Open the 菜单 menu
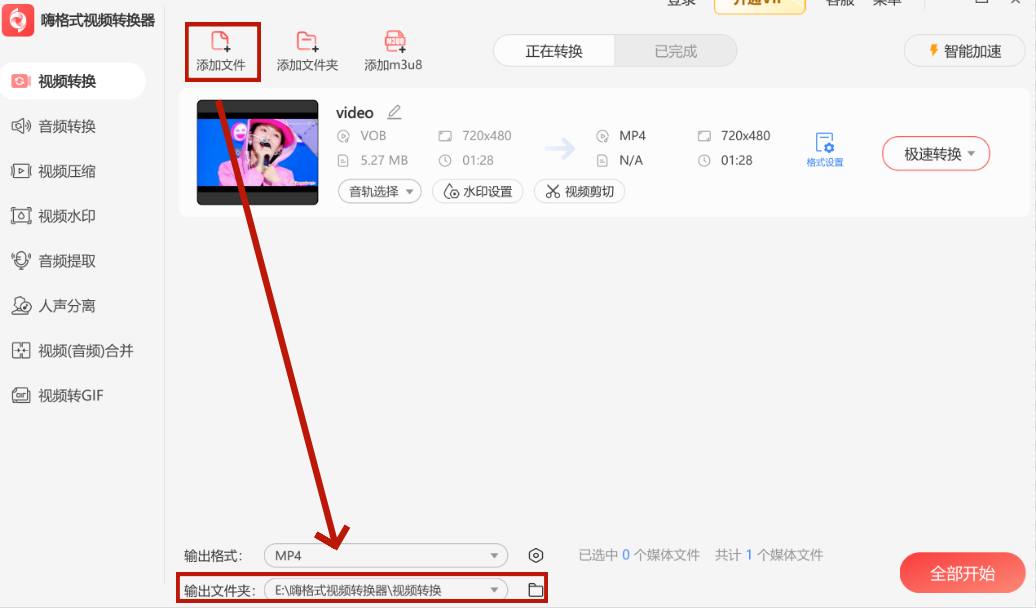The width and height of the screenshot is (1036, 608). [888, 3]
